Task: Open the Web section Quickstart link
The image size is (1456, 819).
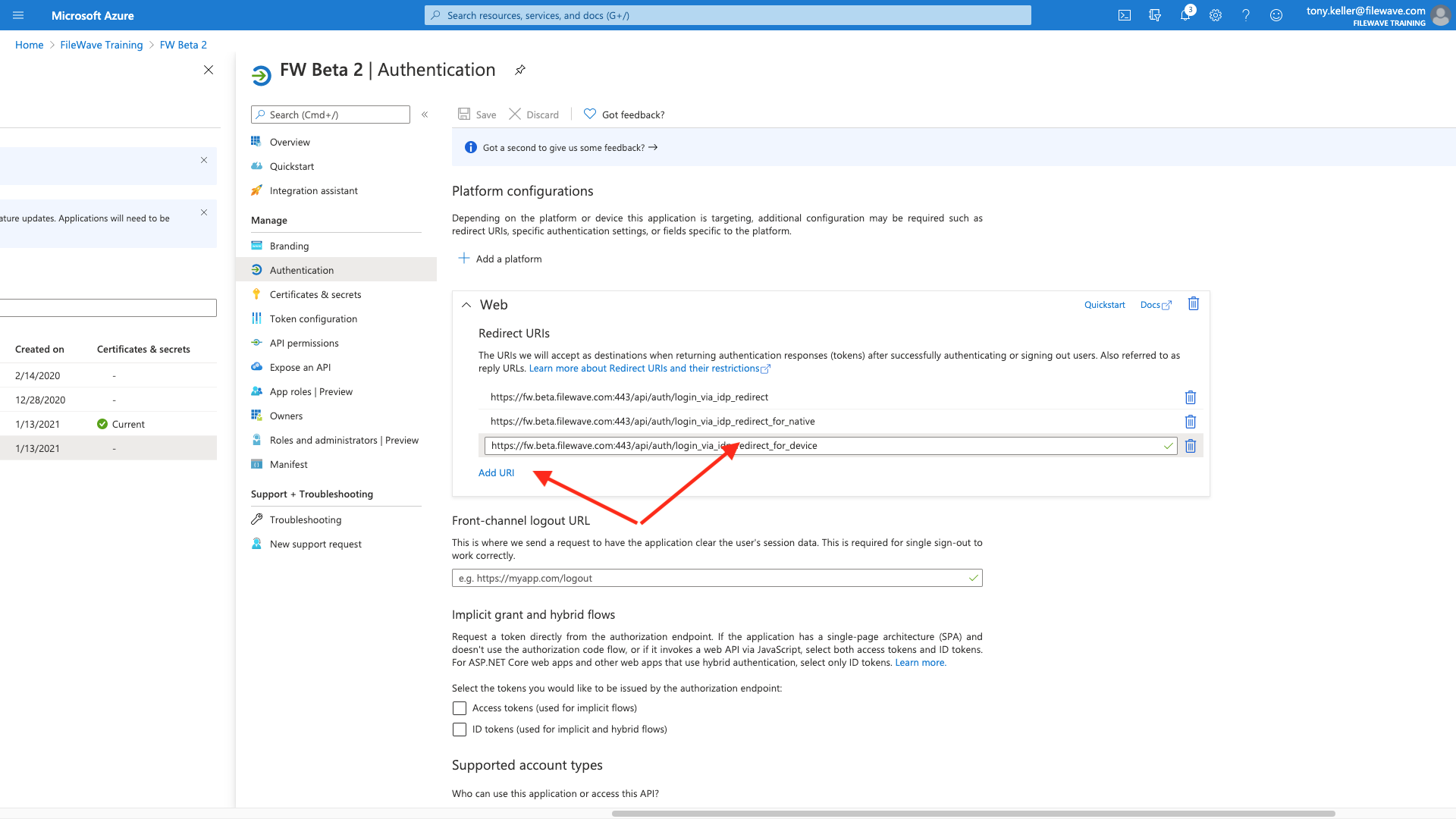Action: 1104,305
